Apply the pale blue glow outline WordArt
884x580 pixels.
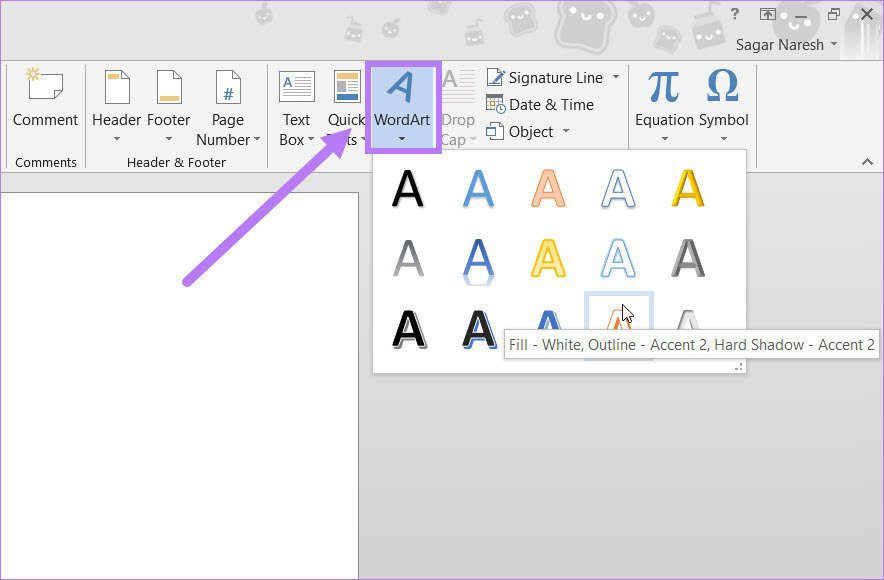[x=618, y=259]
